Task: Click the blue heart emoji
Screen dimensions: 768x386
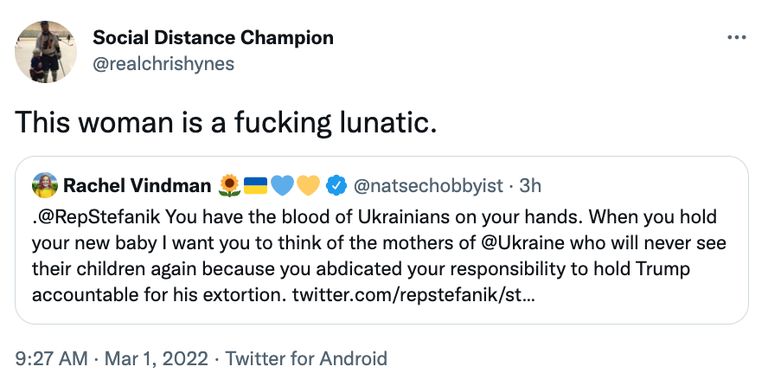Action: [282, 186]
